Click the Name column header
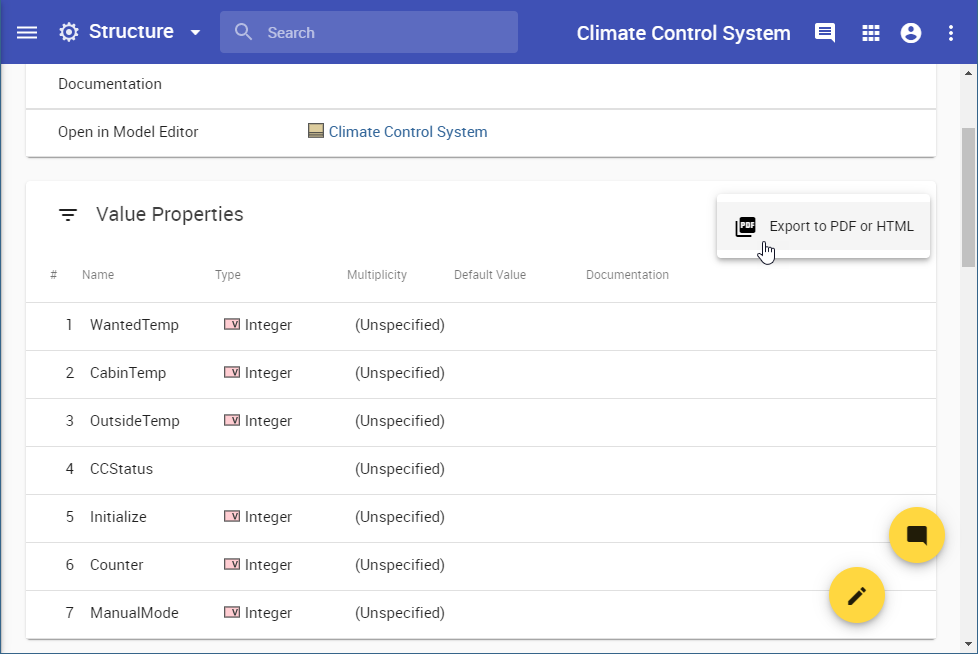The width and height of the screenshot is (978, 654). pyautogui.click(x=98, y=275)
